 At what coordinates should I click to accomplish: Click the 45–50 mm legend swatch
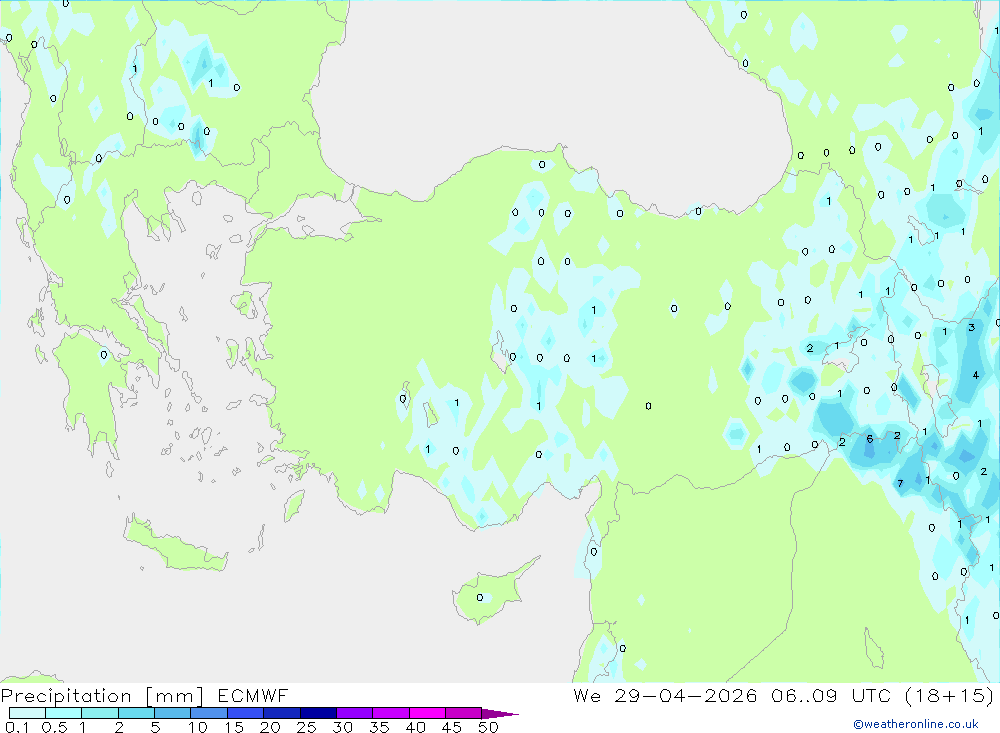pyautogui.click(x=464, y=713)
